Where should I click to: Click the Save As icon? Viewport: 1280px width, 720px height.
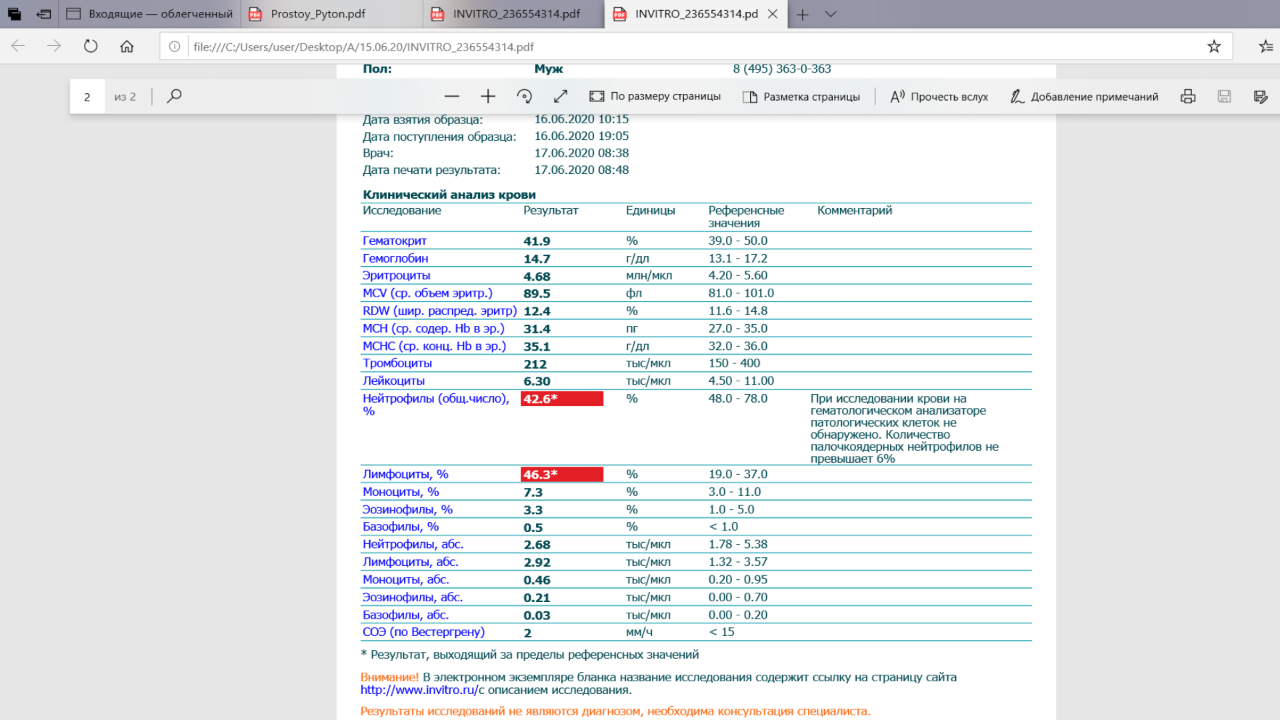point(1260,97)
